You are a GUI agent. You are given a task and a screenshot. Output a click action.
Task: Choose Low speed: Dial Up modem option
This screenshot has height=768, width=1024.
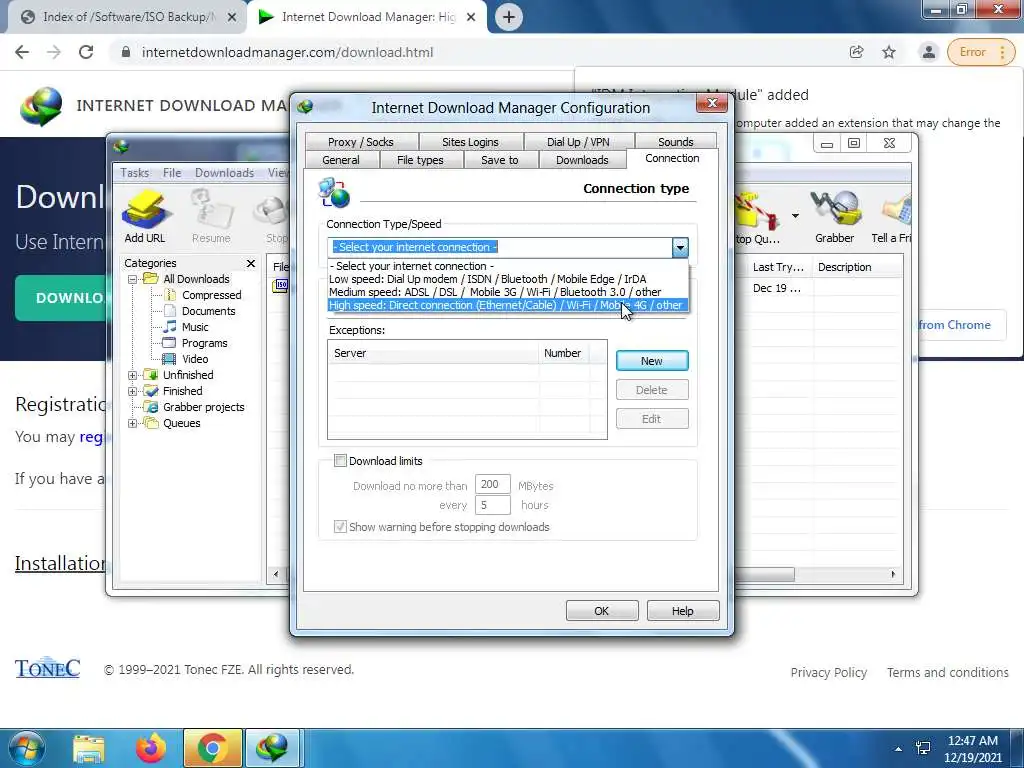(x=507, y=279)
